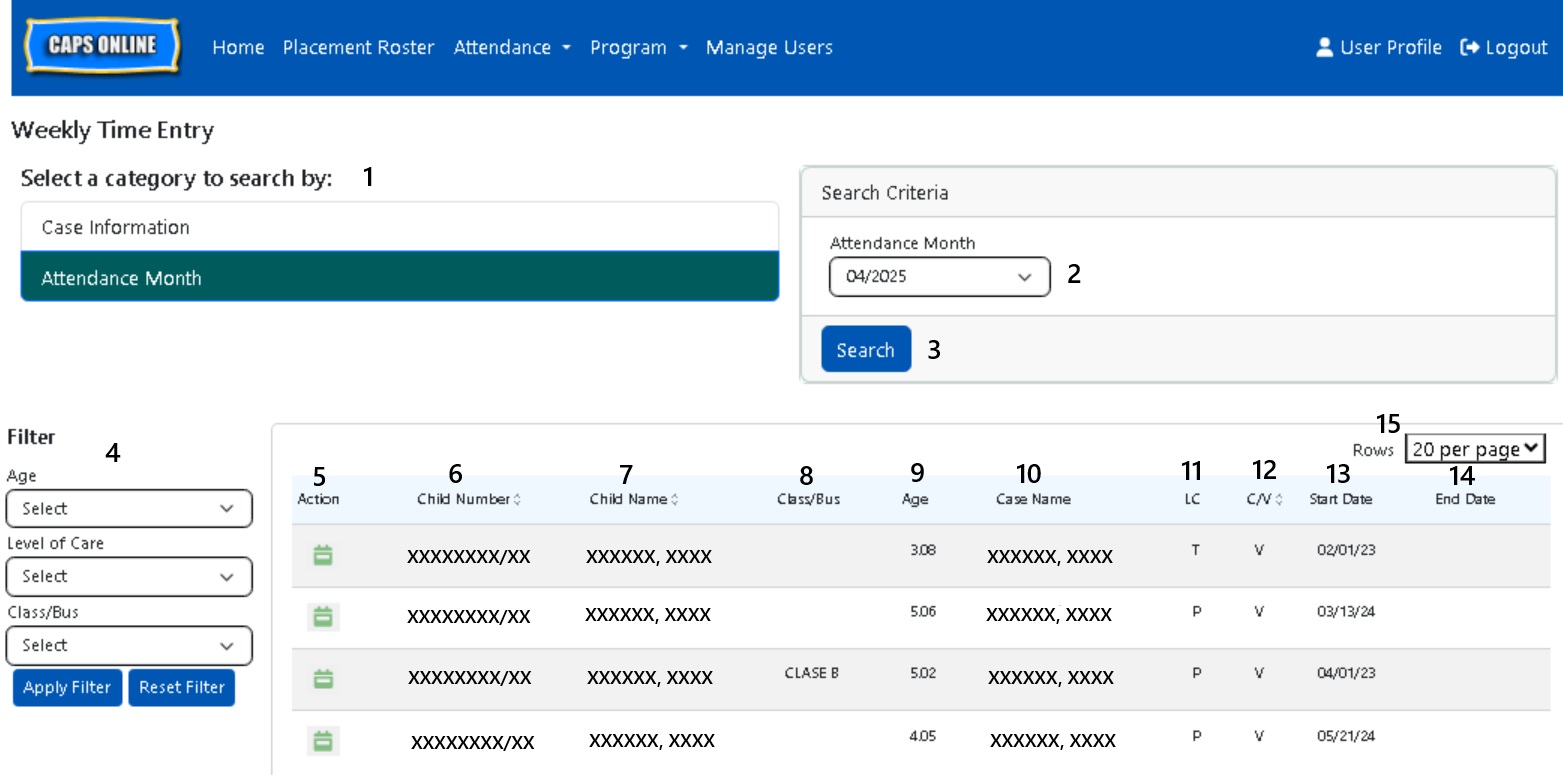Sort by Child Number column arrows

(517, 500)
